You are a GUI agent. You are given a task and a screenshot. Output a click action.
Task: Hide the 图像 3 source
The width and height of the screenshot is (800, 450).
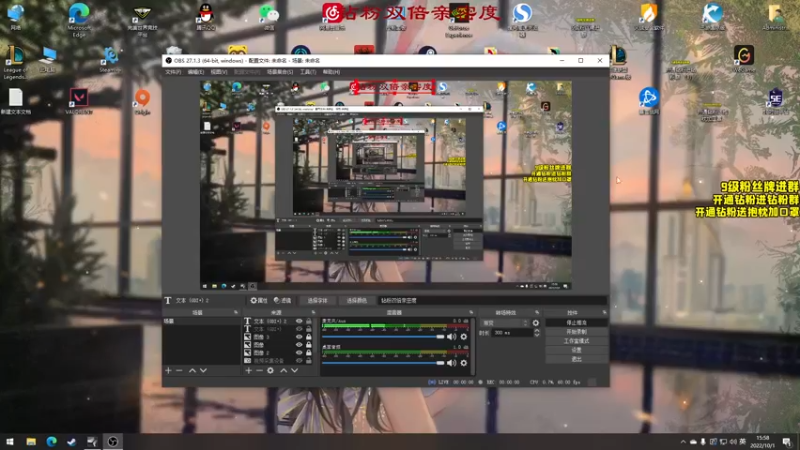pyautogui.click(x=299, y=337)
